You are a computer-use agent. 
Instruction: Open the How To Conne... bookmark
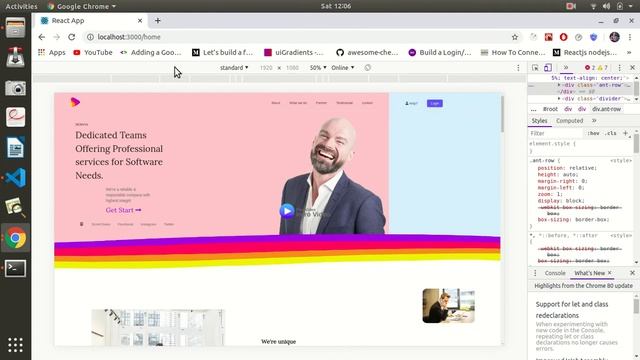click(513, 52)
